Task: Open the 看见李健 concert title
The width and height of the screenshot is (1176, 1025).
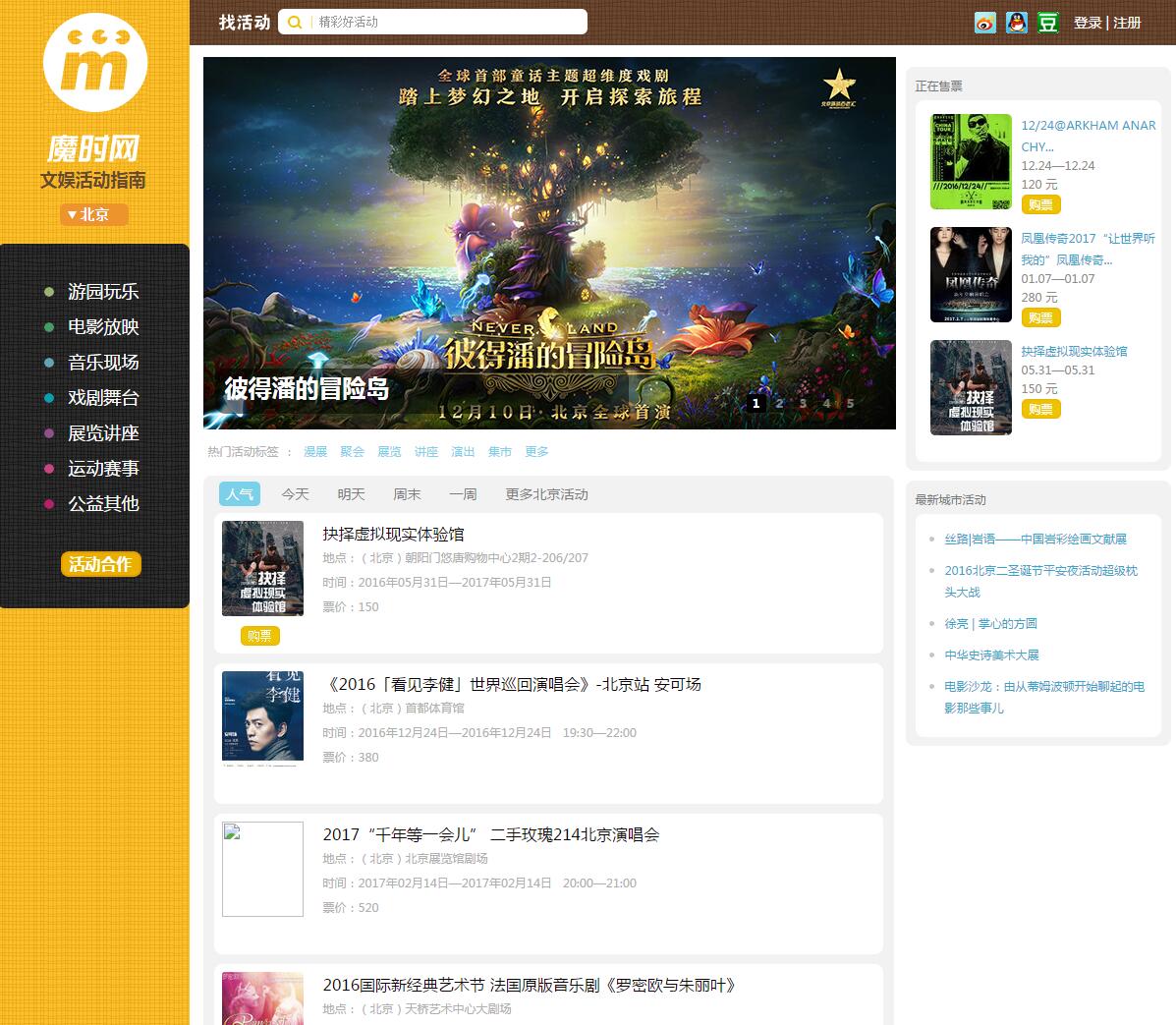Action: [x=512, y=684]
